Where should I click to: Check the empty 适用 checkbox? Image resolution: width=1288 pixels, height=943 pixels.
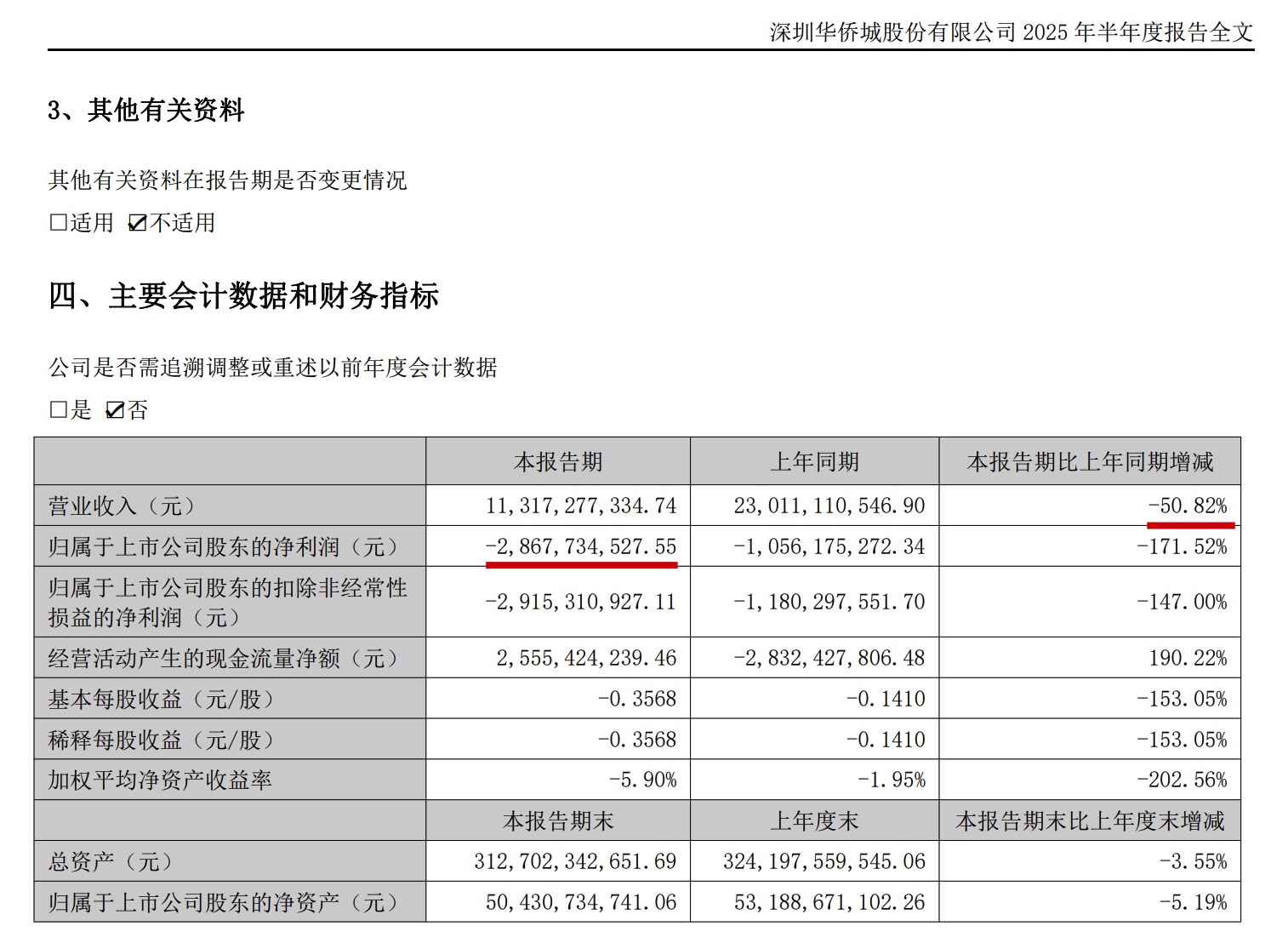pos(58,223)
